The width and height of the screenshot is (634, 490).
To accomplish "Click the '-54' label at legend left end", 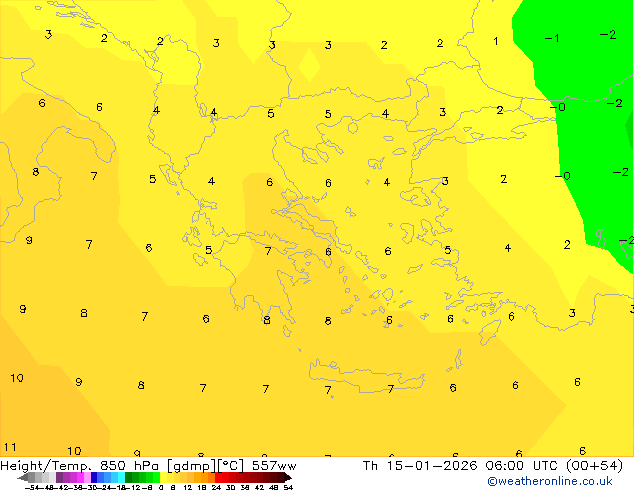I will (32, 487).
